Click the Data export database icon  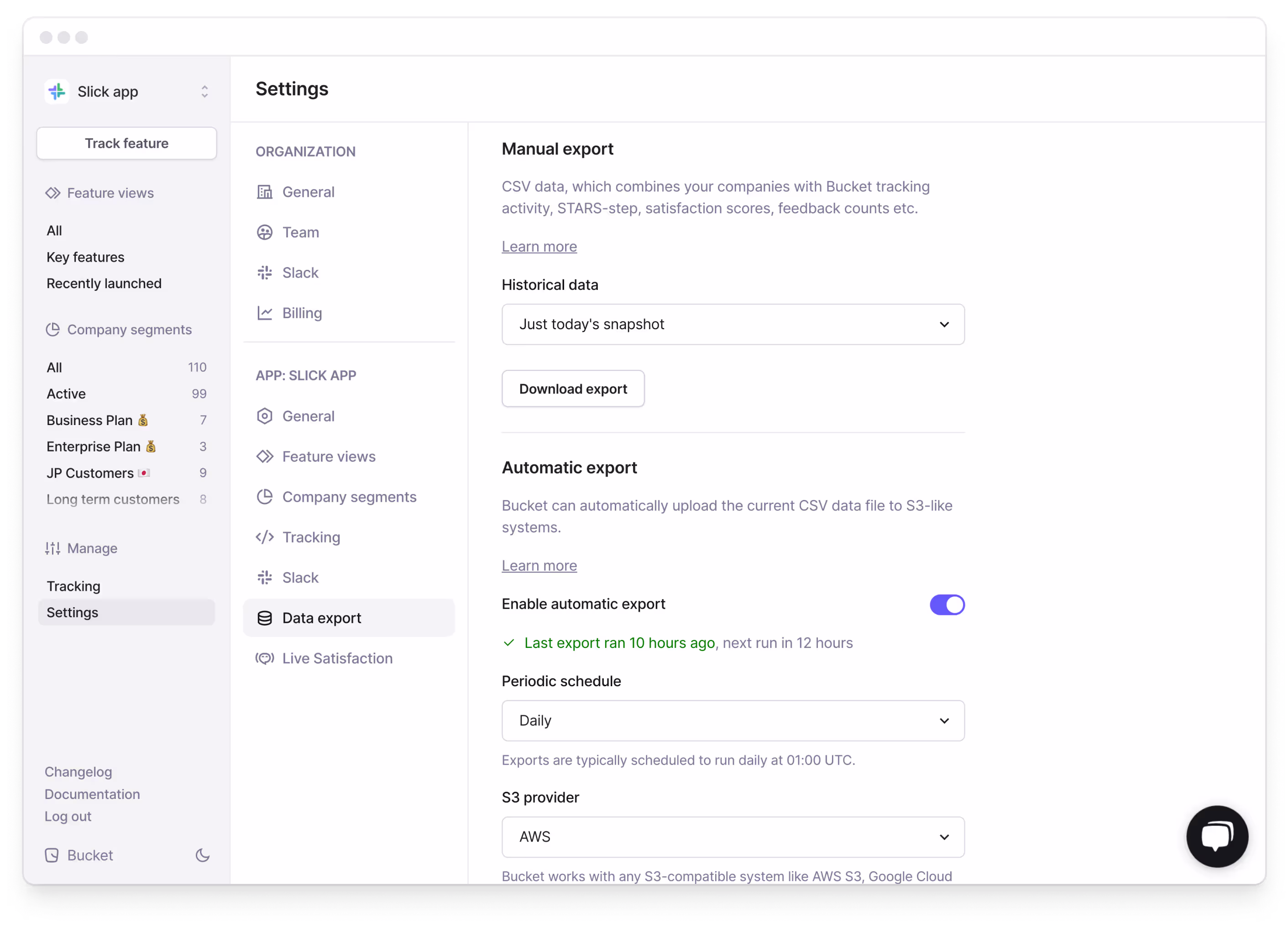coord(265,618)
